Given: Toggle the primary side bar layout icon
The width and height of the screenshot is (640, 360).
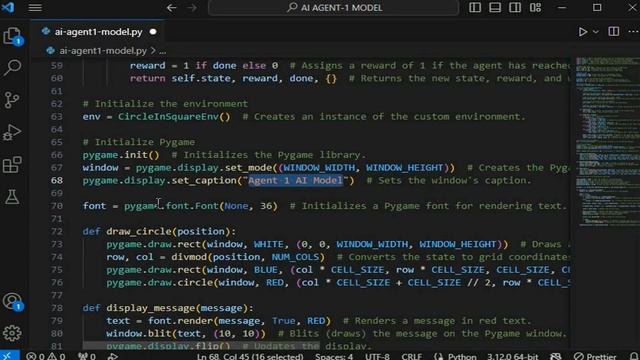Looking at the screenshot, I should (x=475, y=8).
